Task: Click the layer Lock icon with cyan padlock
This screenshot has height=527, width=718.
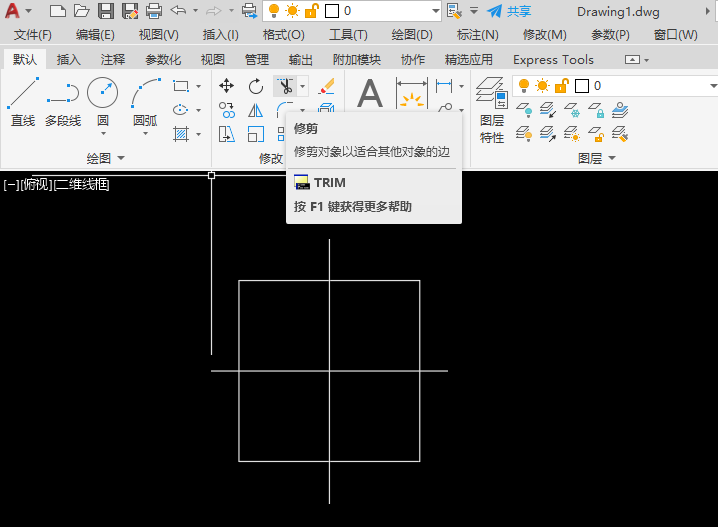Action: [596, 110]
